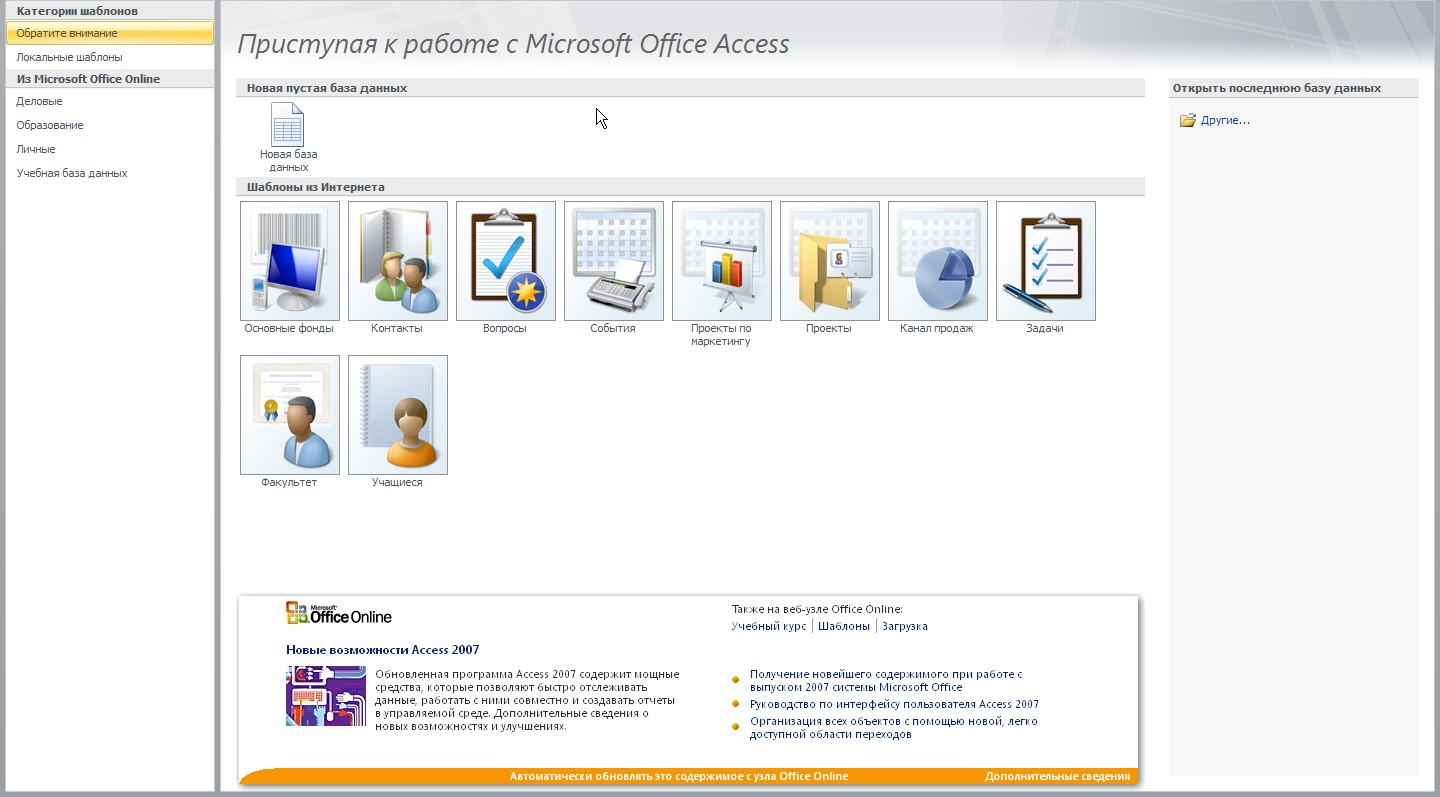1440x797 pixels.
Task: Click the Вопросы caption text
Action: pyautogui.click(x=505, y=328)
